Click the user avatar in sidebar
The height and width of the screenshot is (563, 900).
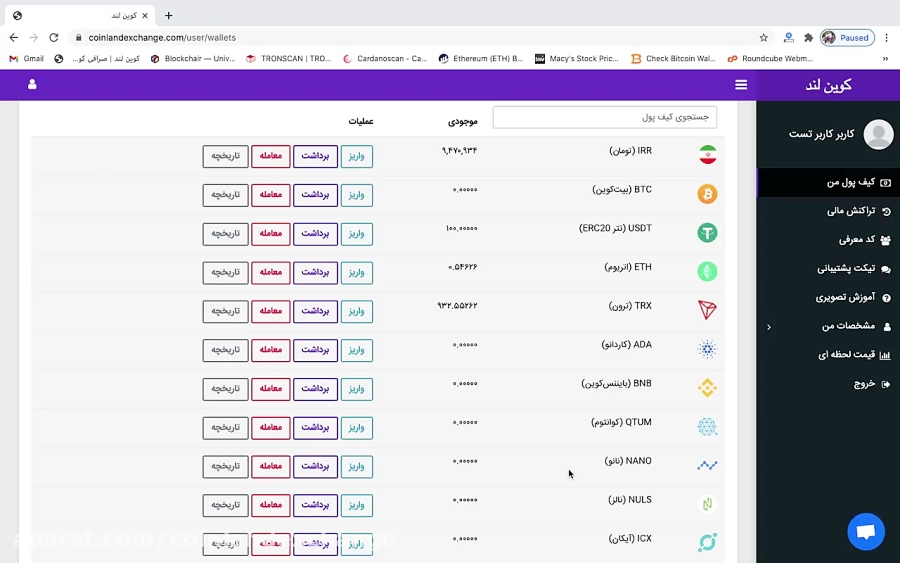[878, 134]
